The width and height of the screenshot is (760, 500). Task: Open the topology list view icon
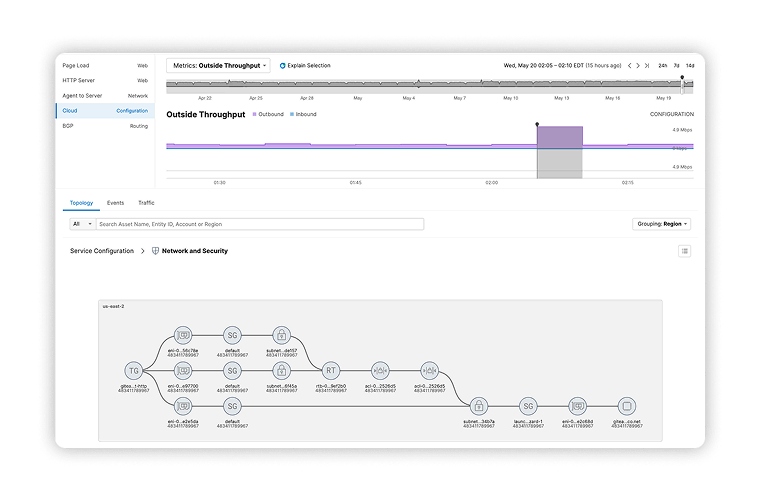click(684, 251)
